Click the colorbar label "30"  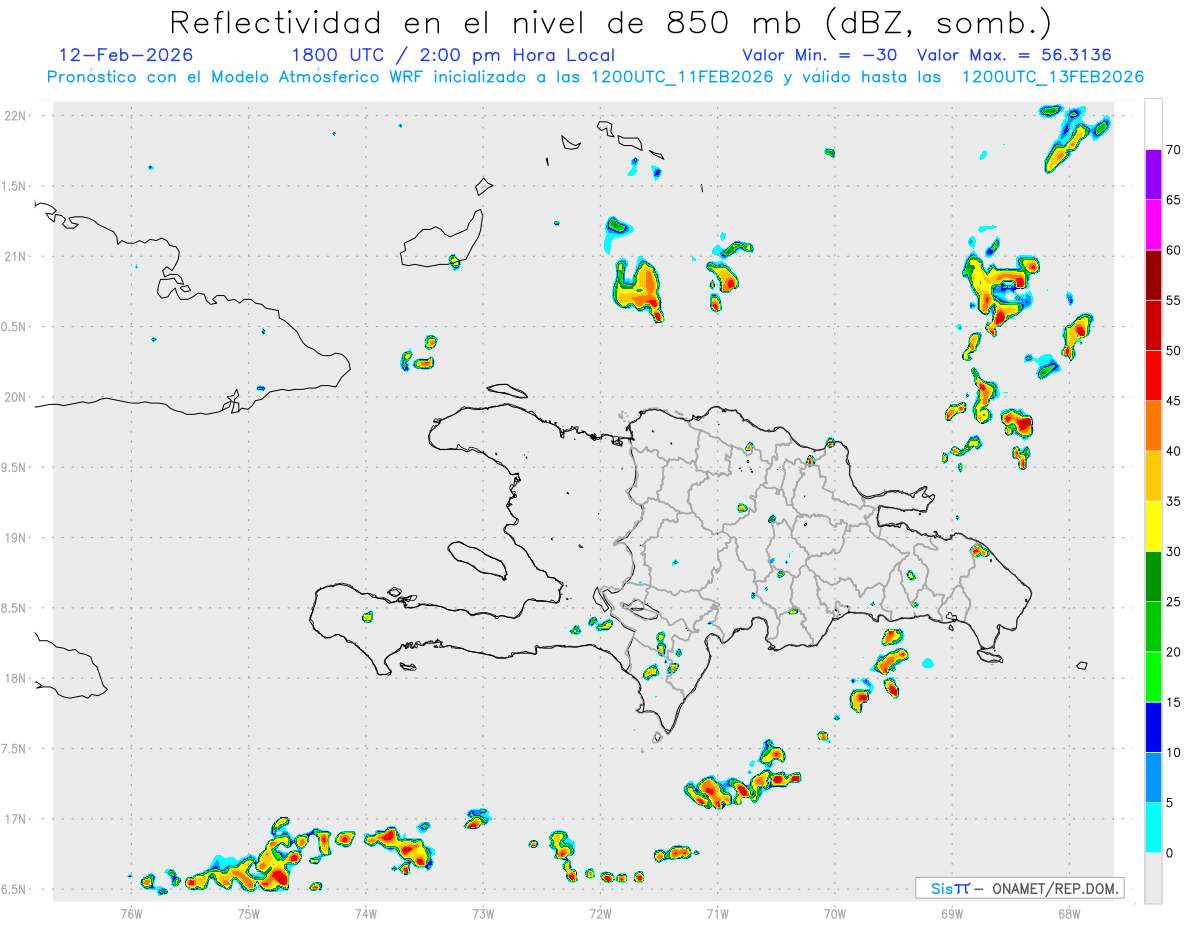point(1173,552)
